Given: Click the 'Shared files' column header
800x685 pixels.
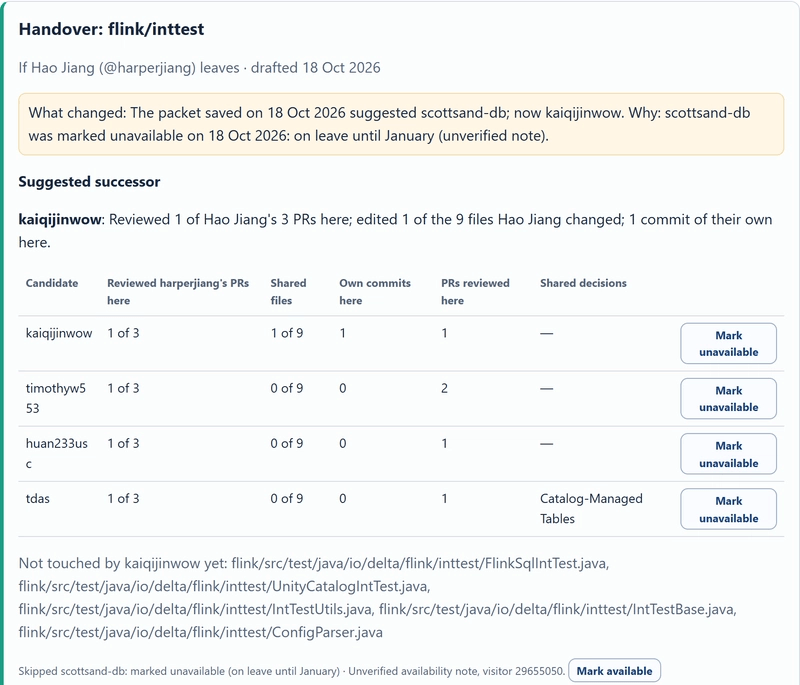Looking at the screenshot, I should click(288, 292).
